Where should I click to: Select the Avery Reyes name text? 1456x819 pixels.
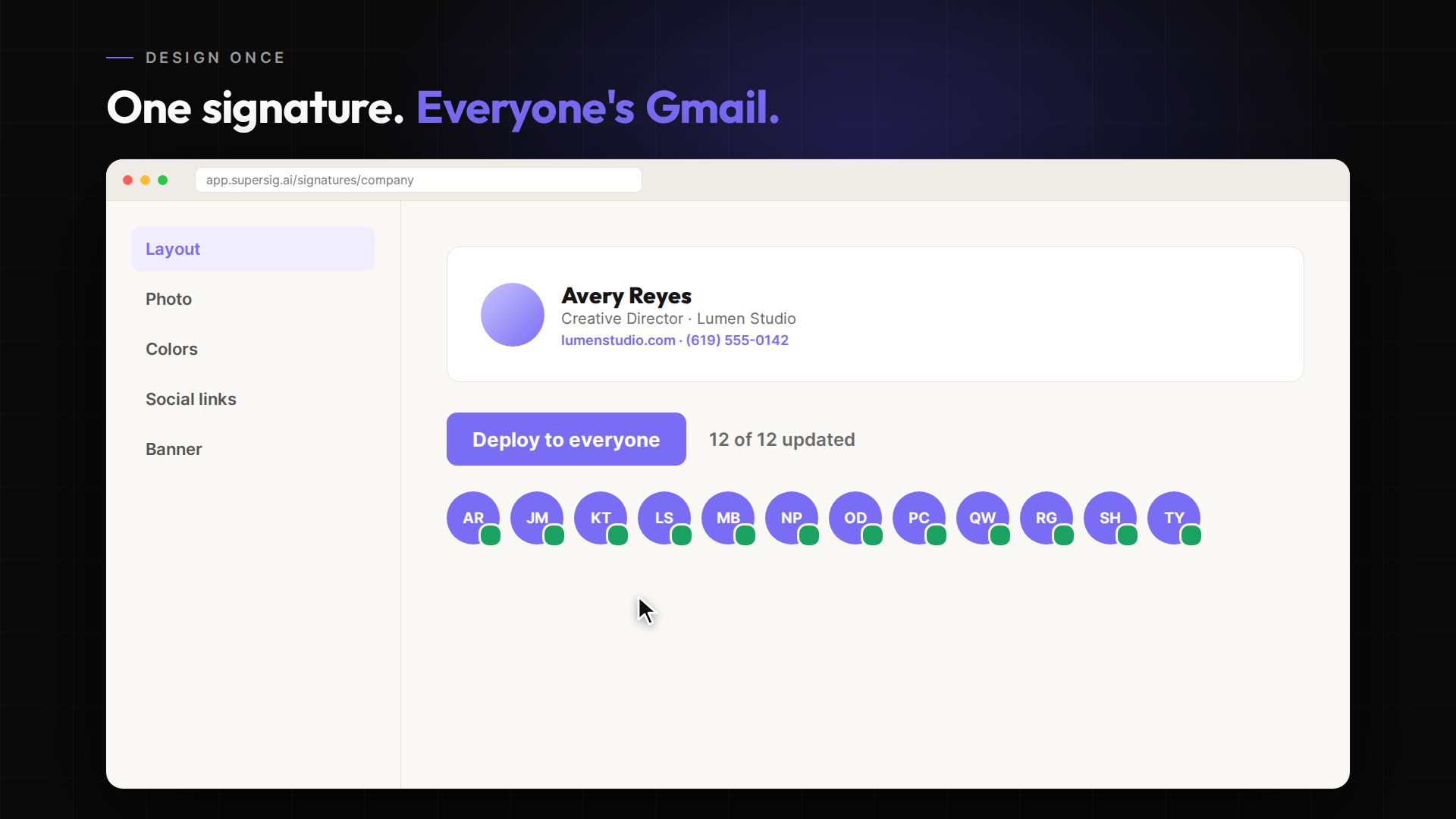click(x=626, y=296)
